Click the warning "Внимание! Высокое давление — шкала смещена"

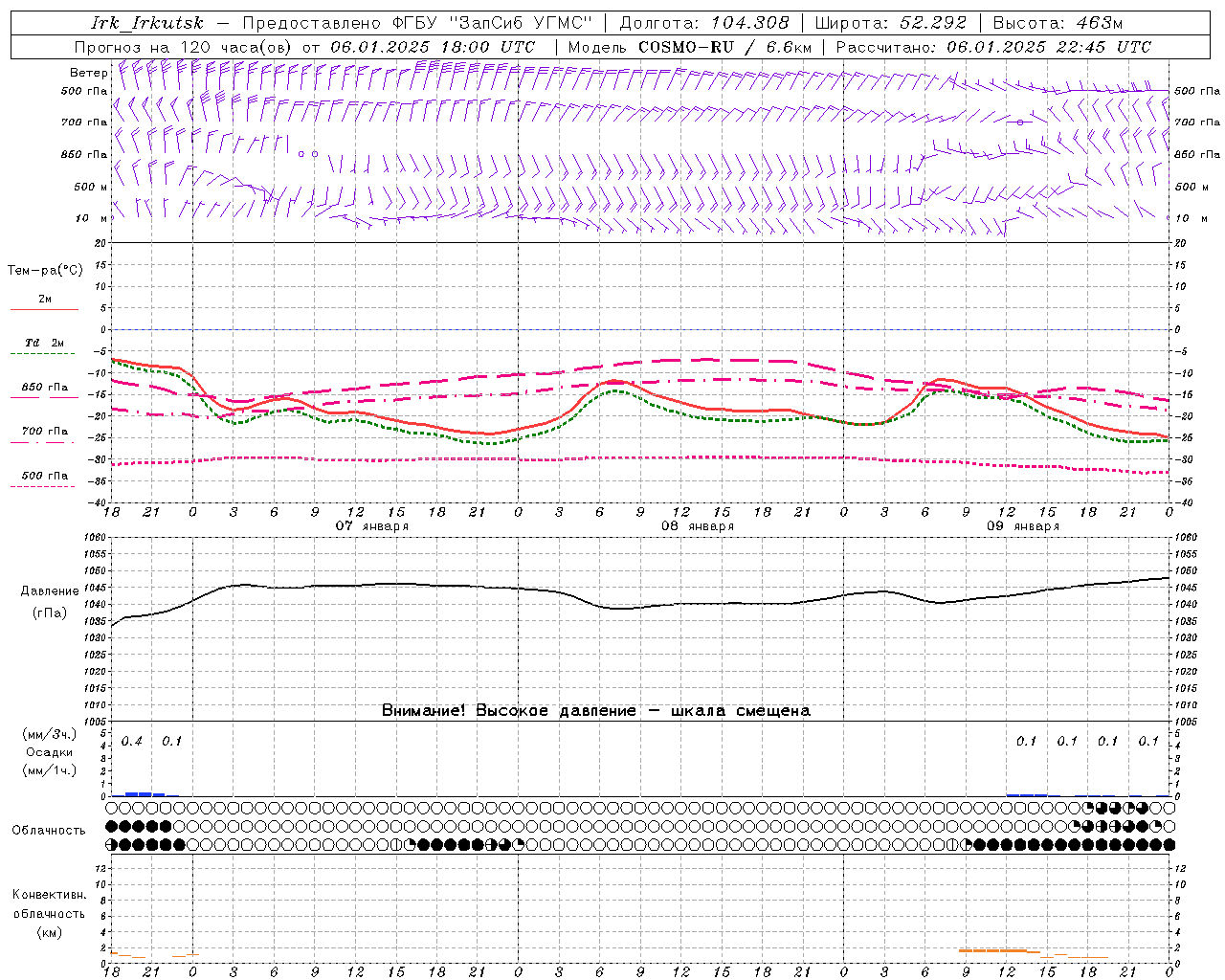pos(596,710)
